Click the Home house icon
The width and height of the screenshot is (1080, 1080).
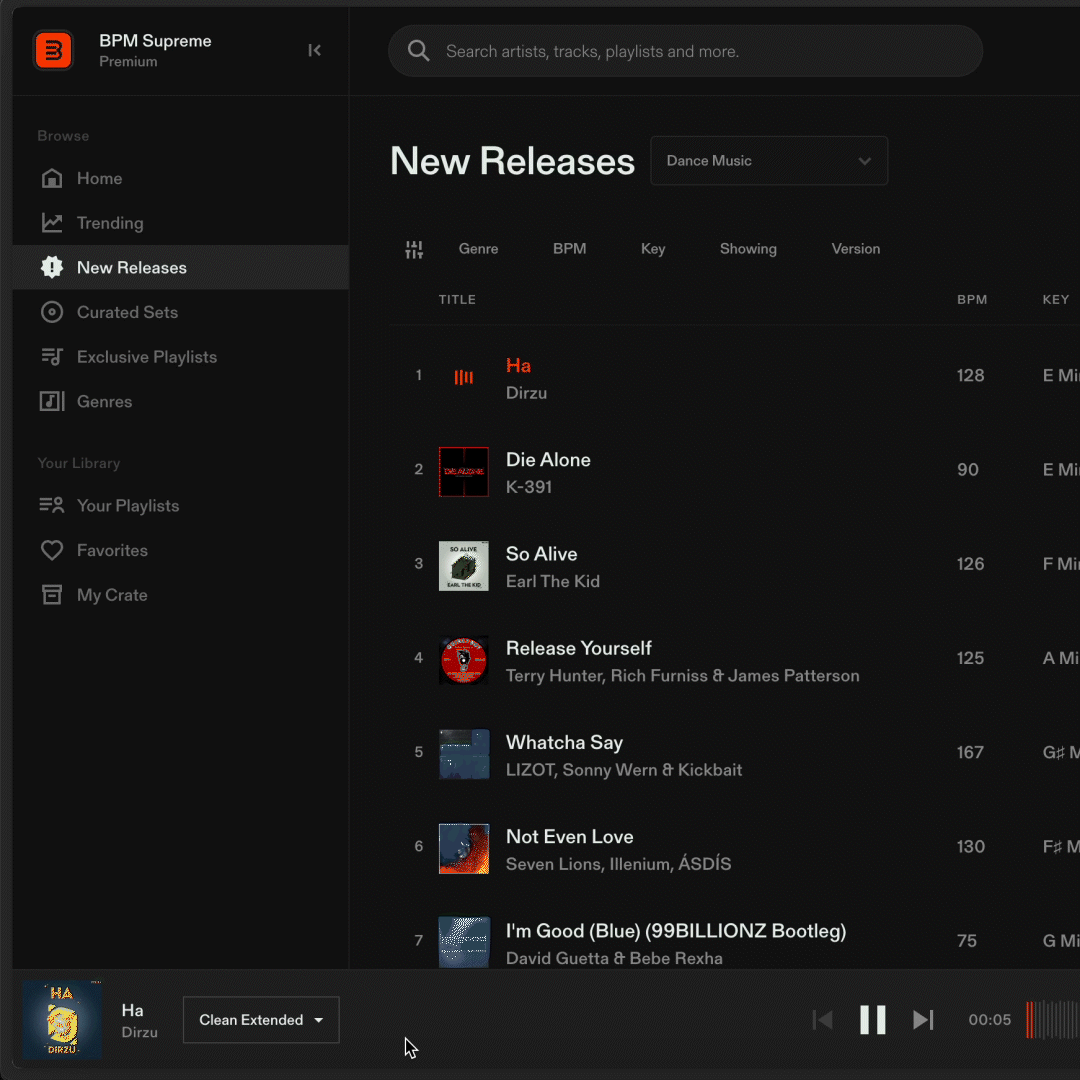point(52,178)
